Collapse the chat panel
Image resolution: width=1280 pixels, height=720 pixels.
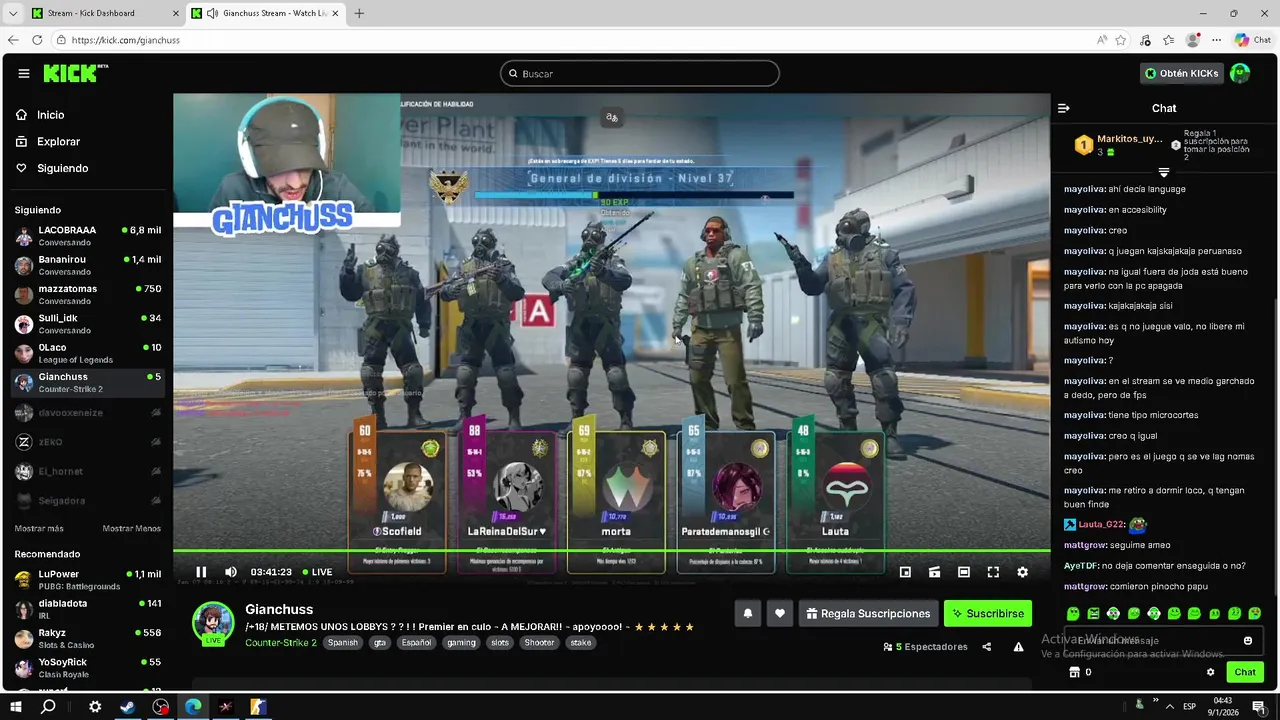[1064, 108]
